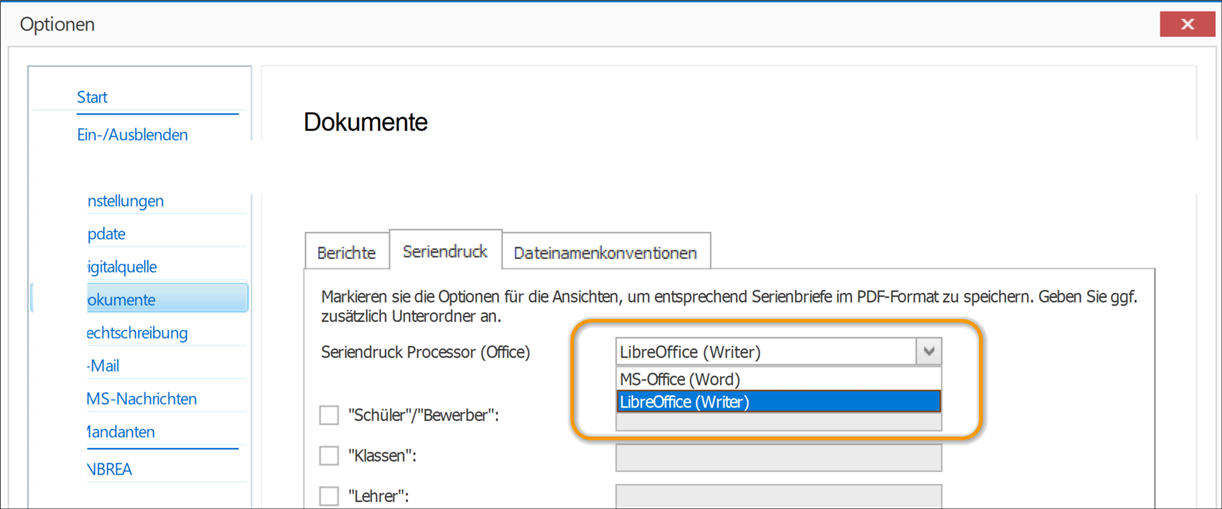Select the Digitalquelle sidebar entry

click(123, 267)
